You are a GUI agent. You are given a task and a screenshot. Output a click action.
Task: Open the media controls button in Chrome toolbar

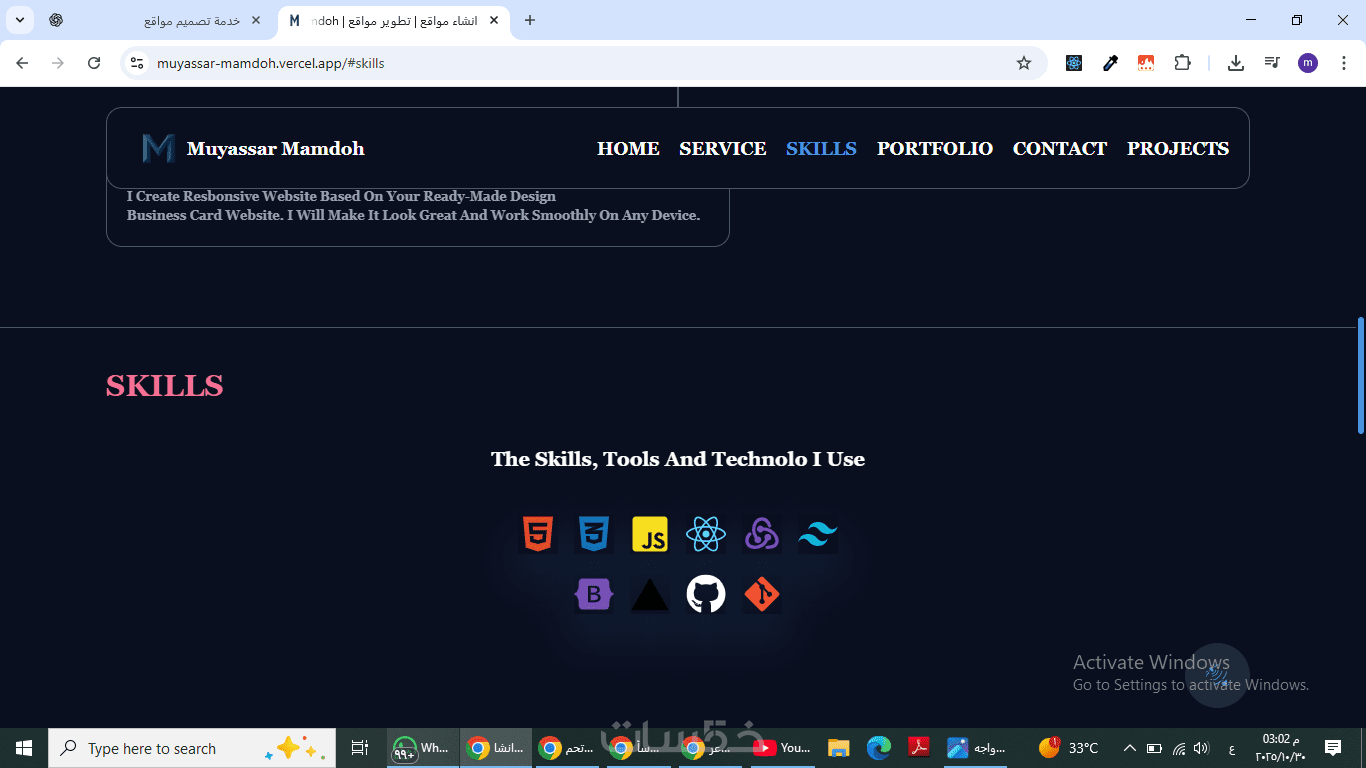point(1272,63)
